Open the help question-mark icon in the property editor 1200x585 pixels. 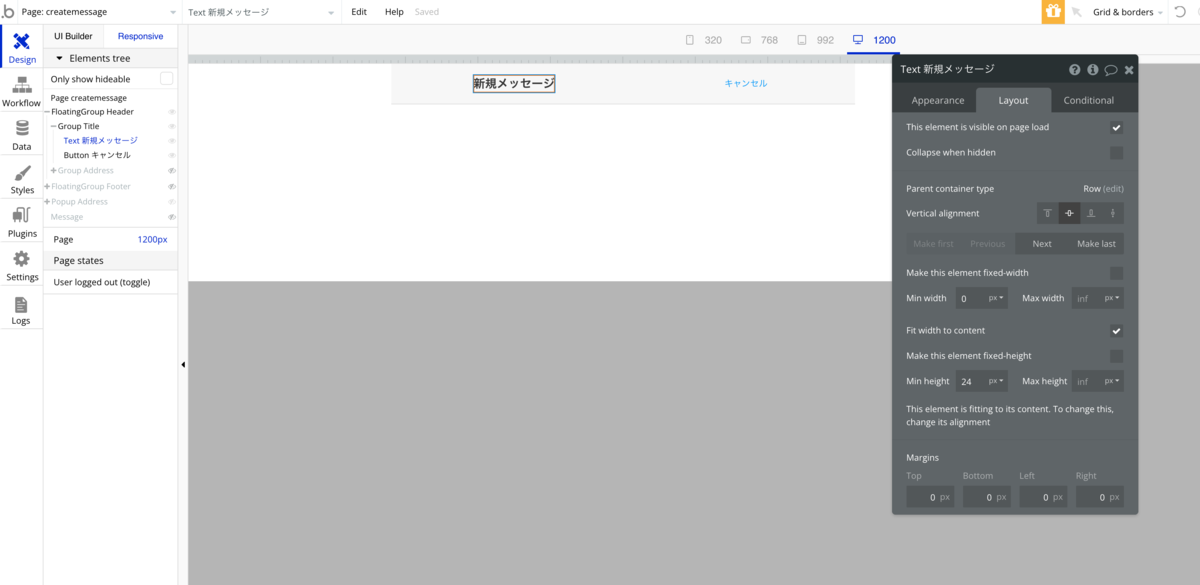tap(1075, 70)
